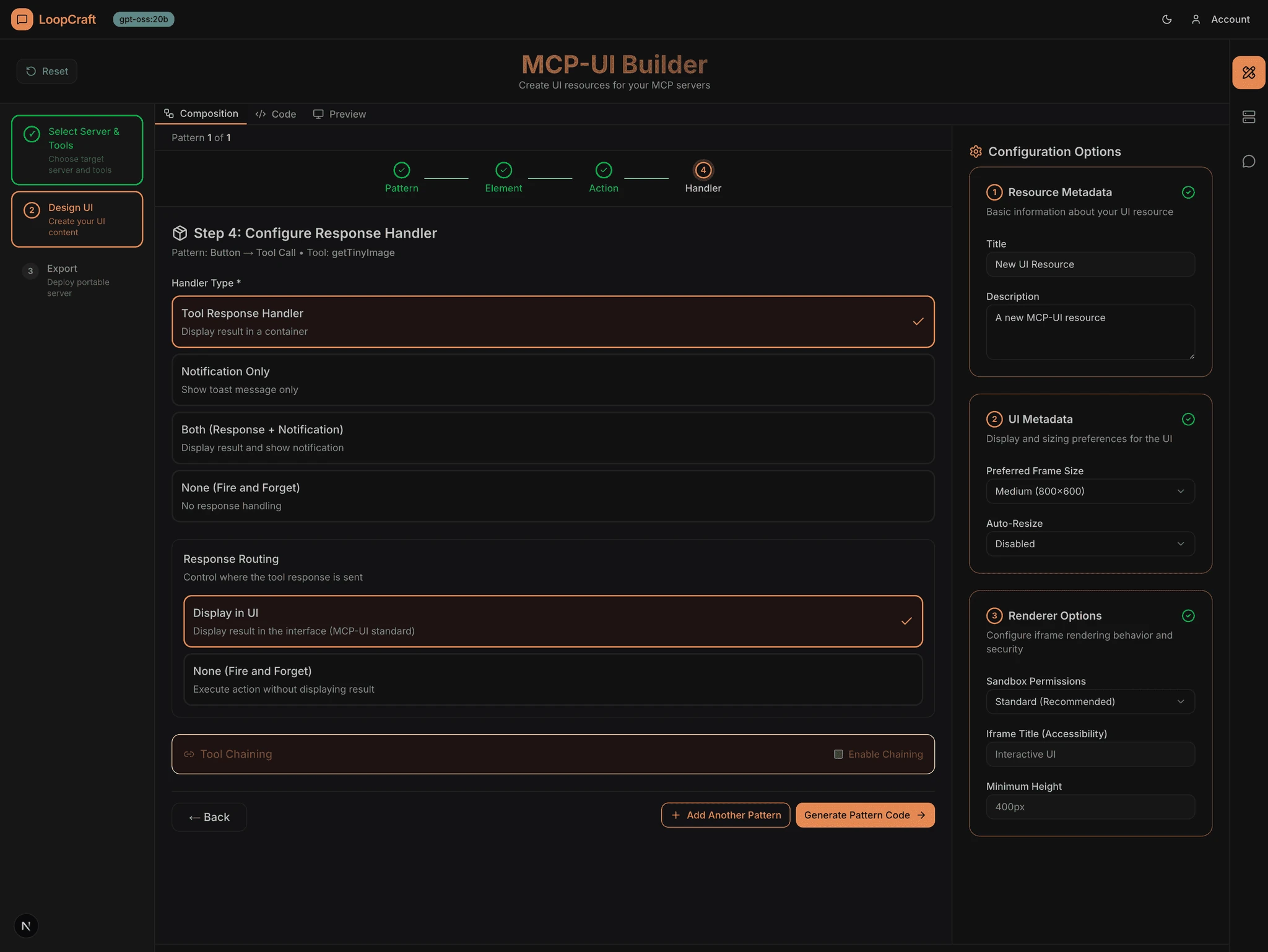Click the Title input field
The image size is (1268, 952).
[x=1090, y=264]
